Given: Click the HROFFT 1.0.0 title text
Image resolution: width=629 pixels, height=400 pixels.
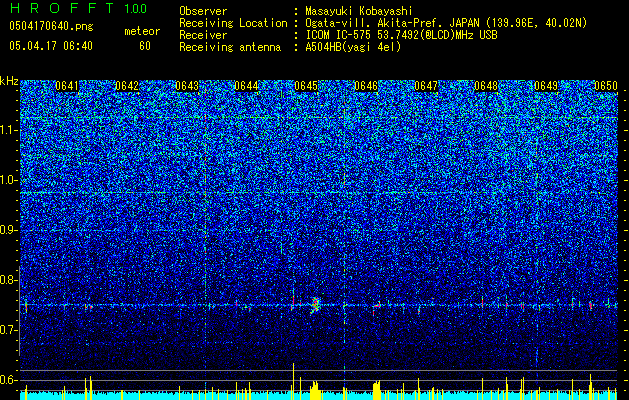Looking at the screenshot, I should coord(79,8).
